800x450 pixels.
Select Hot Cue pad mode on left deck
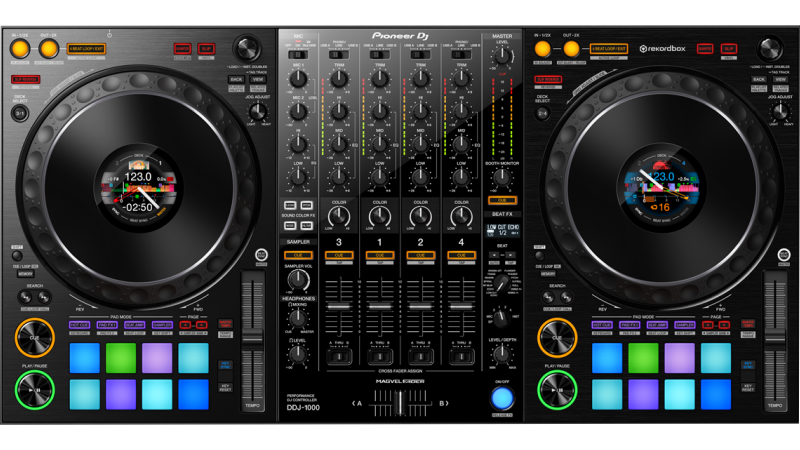(80, 325)
